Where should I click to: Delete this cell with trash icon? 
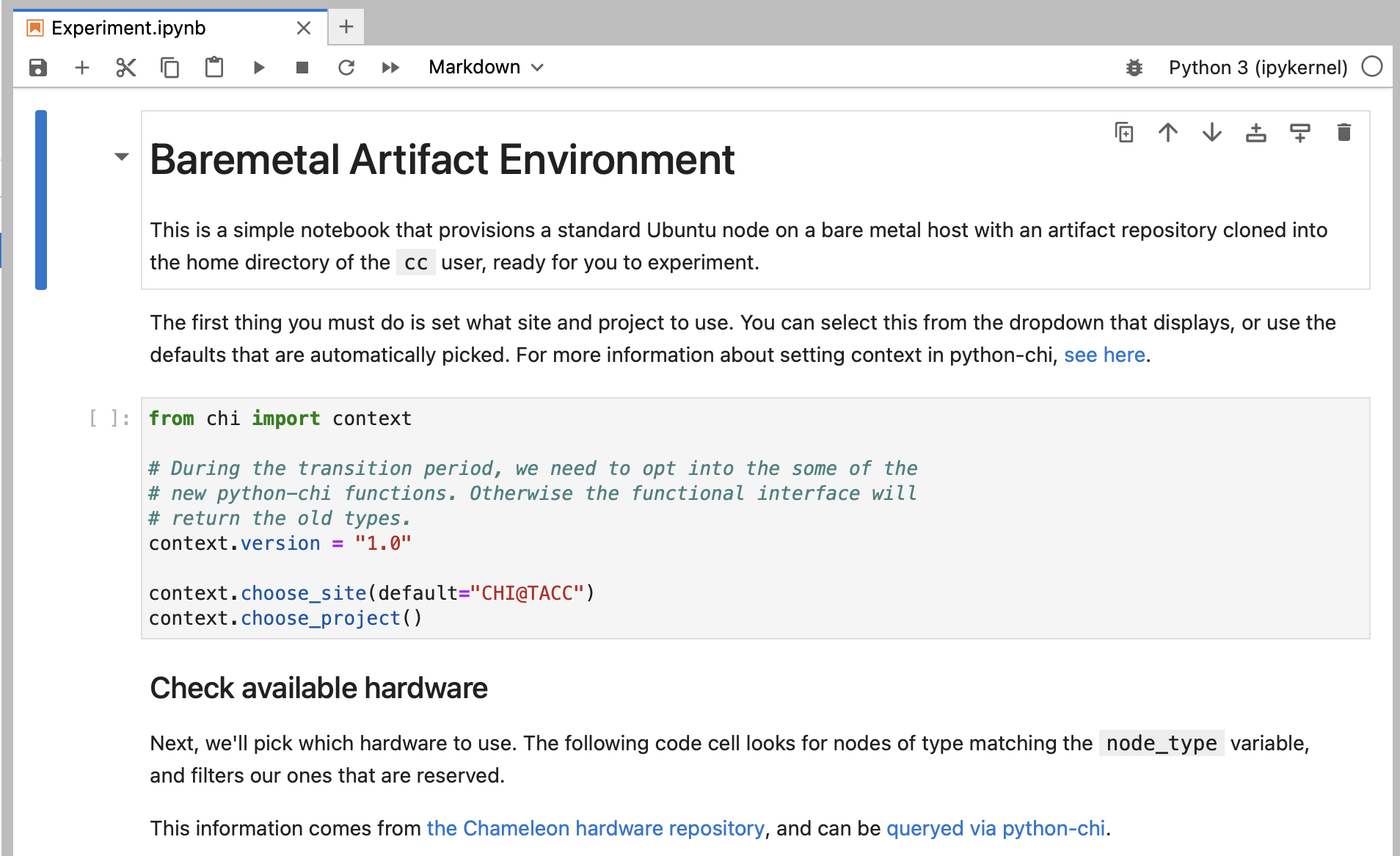(1344, 133)
